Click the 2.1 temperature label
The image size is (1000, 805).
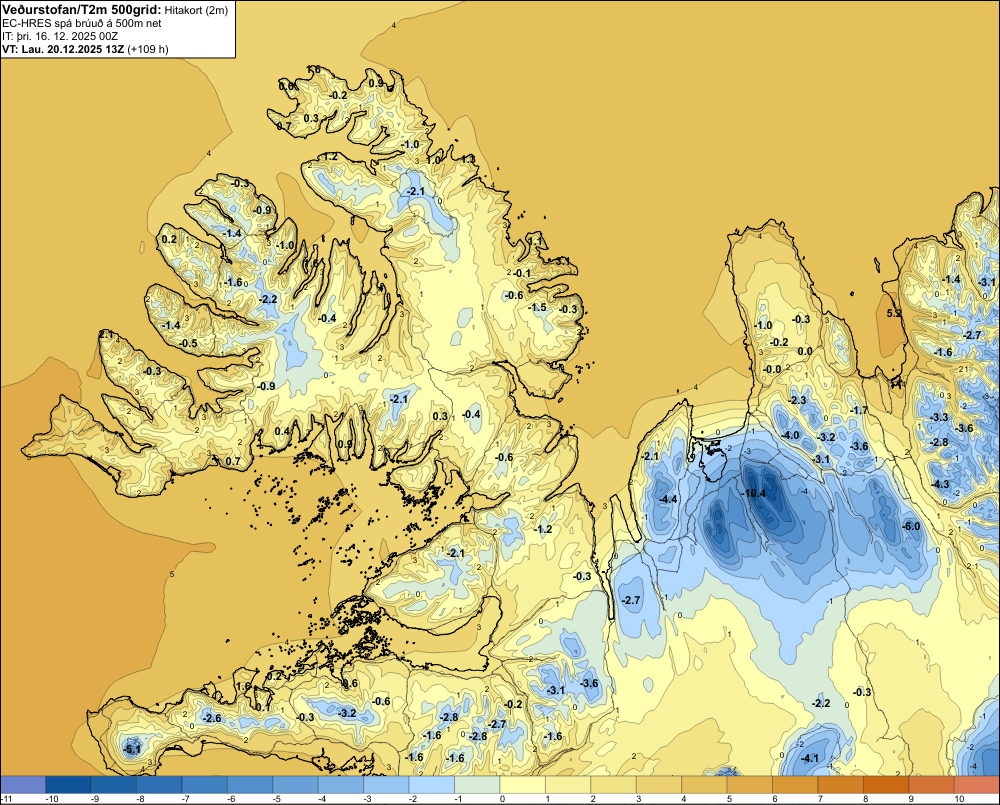[x=106, y=334]
